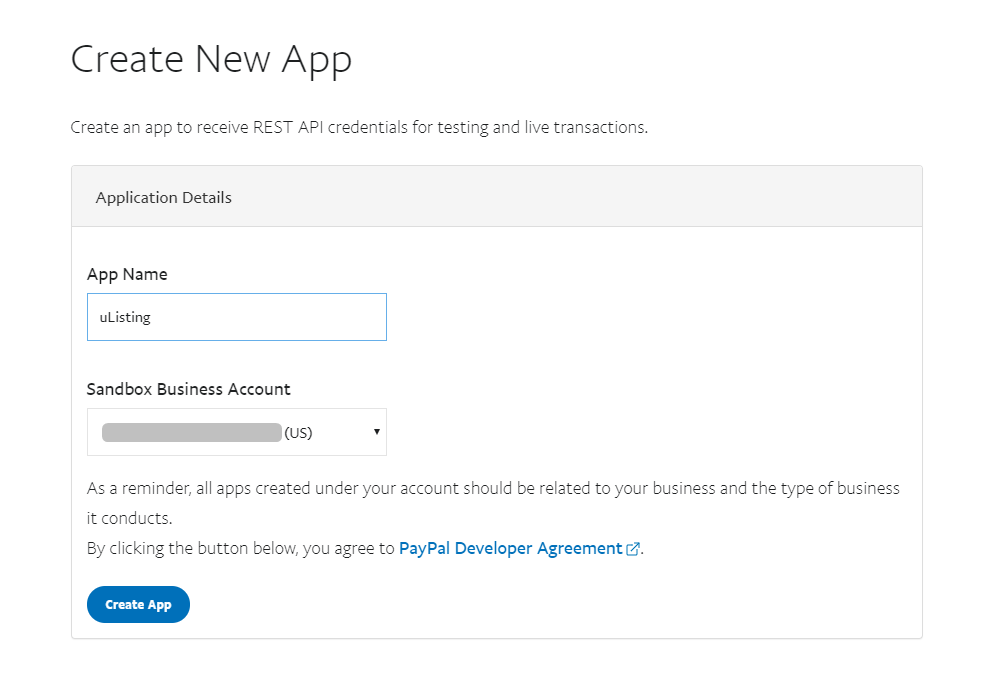Click the 'By clicking the button below' text
This screenshot has height=699, width=993.
tap(240, 548)
